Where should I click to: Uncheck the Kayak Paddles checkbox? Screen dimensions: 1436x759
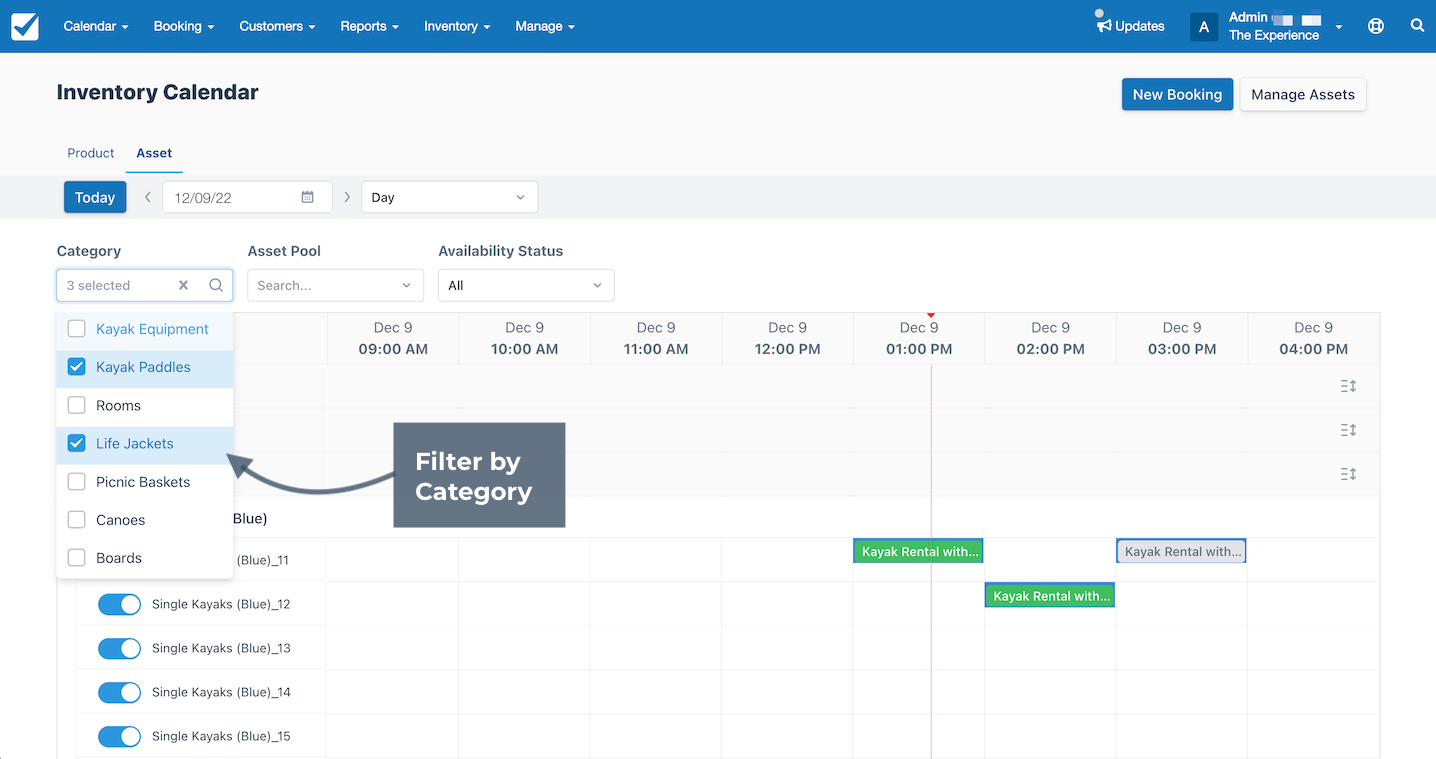(x=76, y=367)
